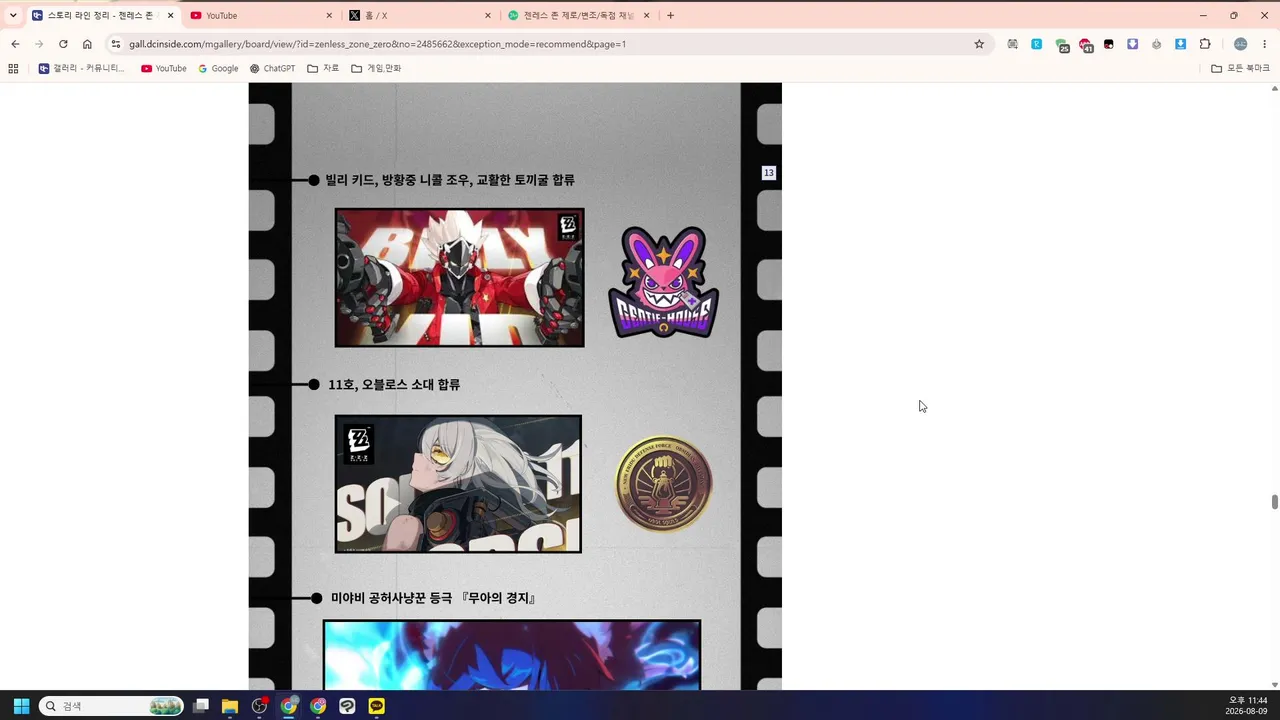Open the Google bookmark
Screen dimensions: 1280x720
tap(218, 69)
